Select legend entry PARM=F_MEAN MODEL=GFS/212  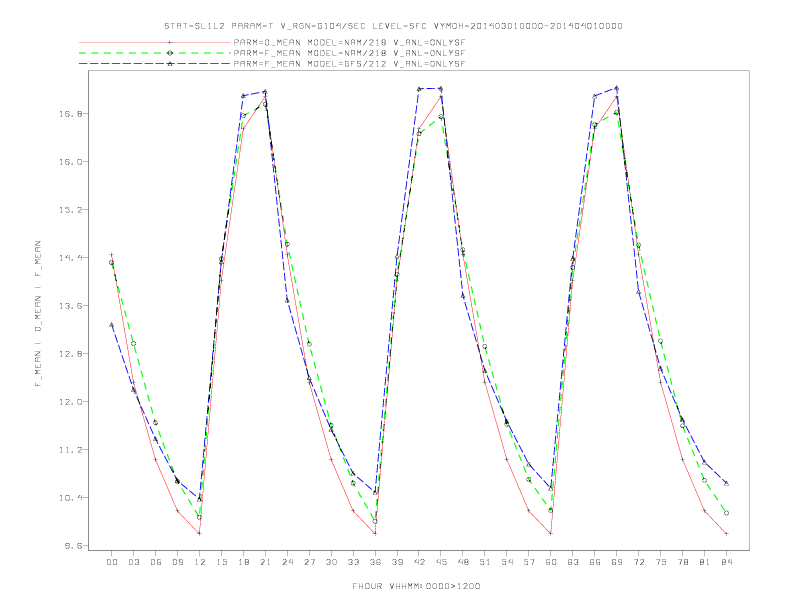[349, 64]
